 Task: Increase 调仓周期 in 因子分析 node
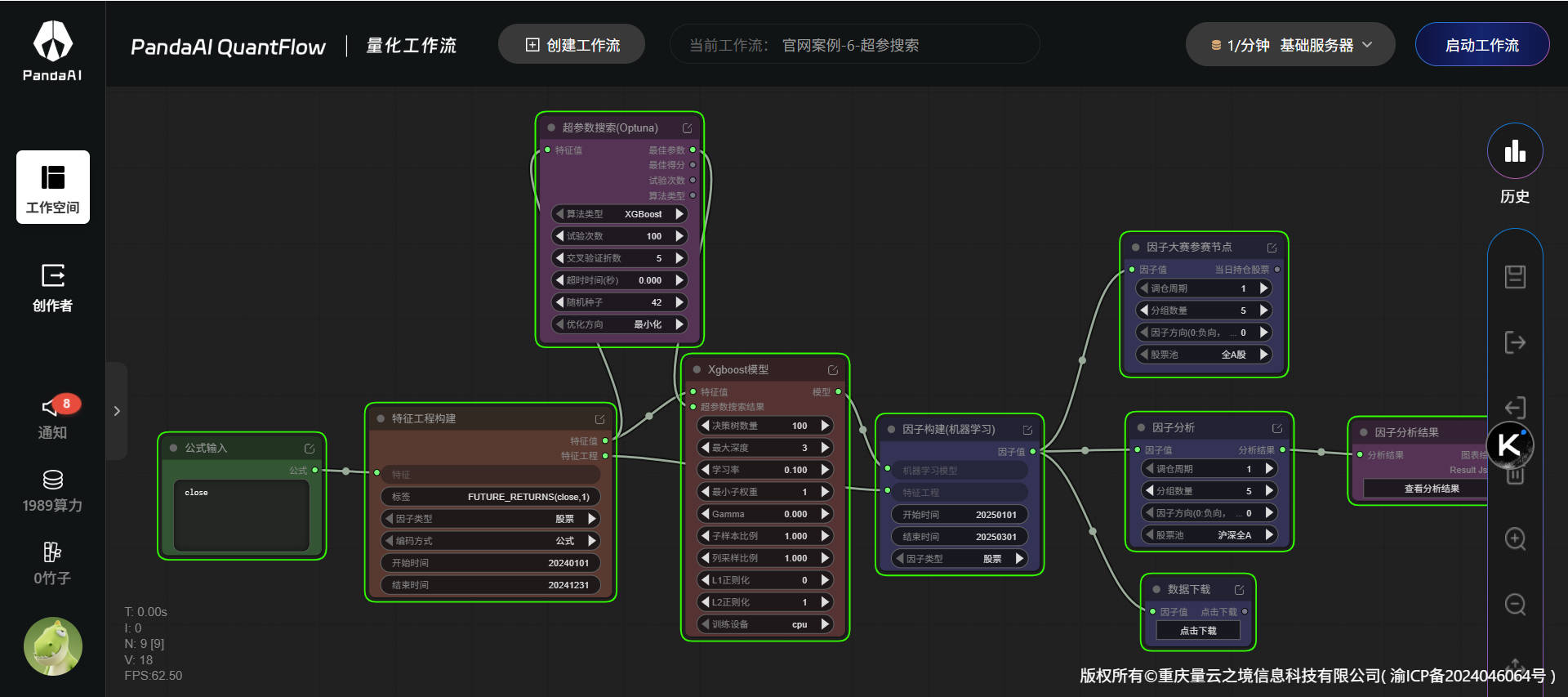pyautogui.click(x=1269, y=469)
